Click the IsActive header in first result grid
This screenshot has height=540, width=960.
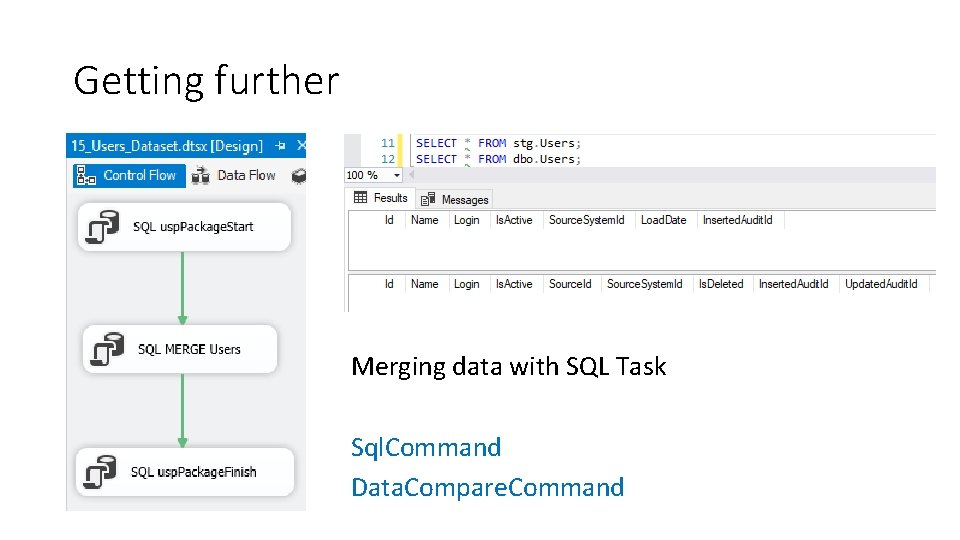click(514, 220)
